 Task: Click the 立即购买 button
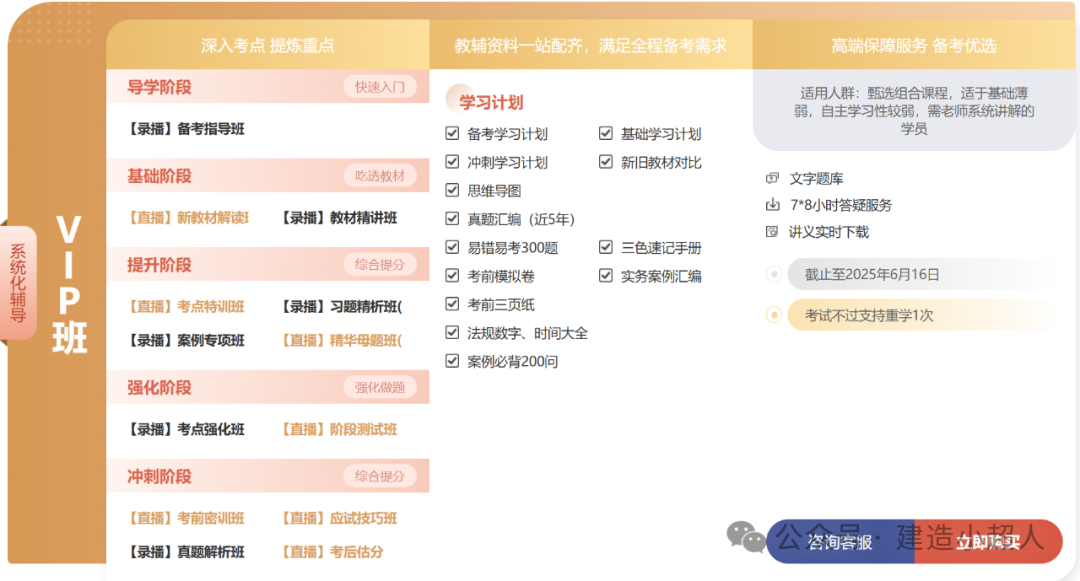tap(987, 542)
